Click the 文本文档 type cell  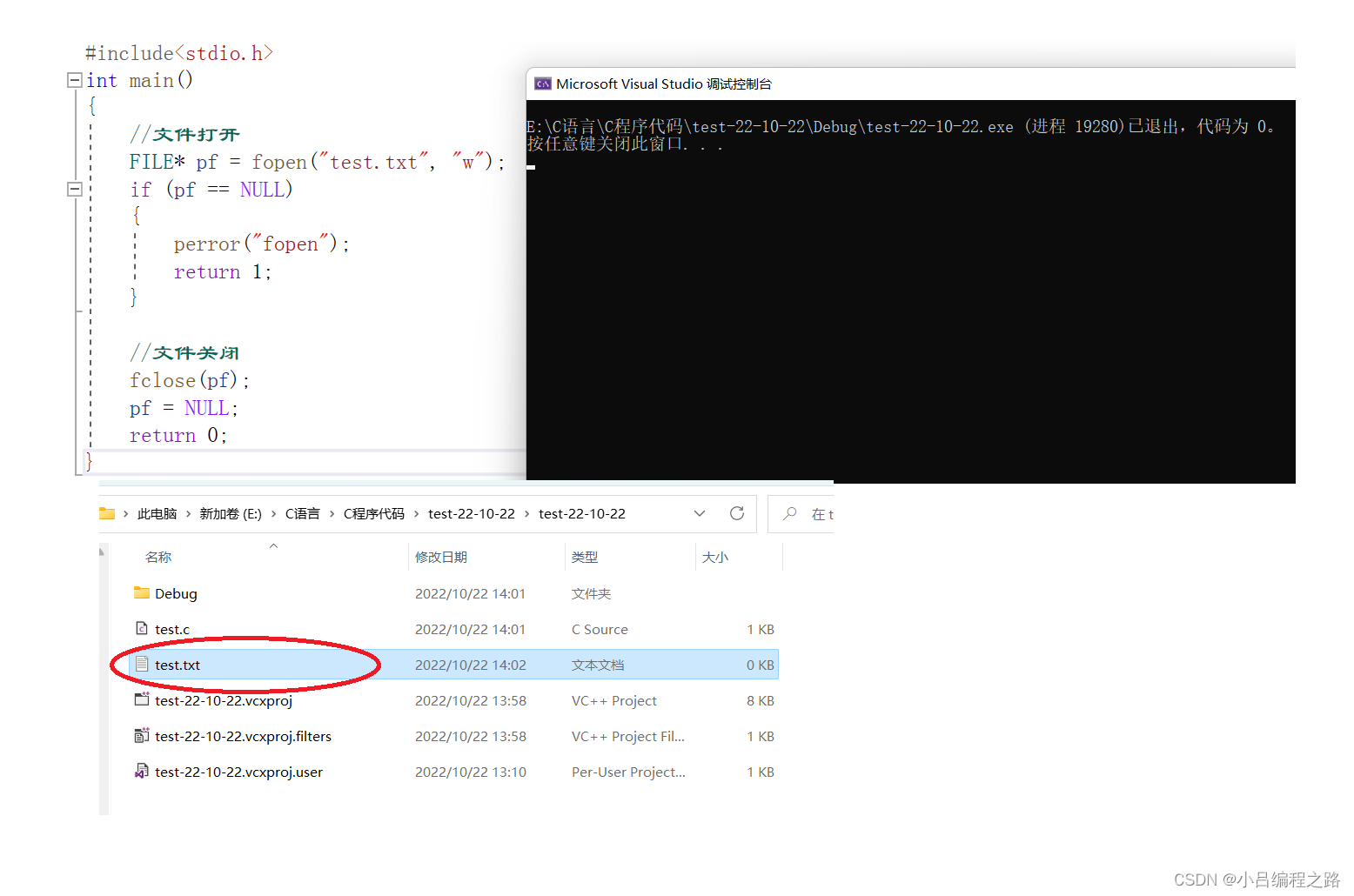pos(598,665)
